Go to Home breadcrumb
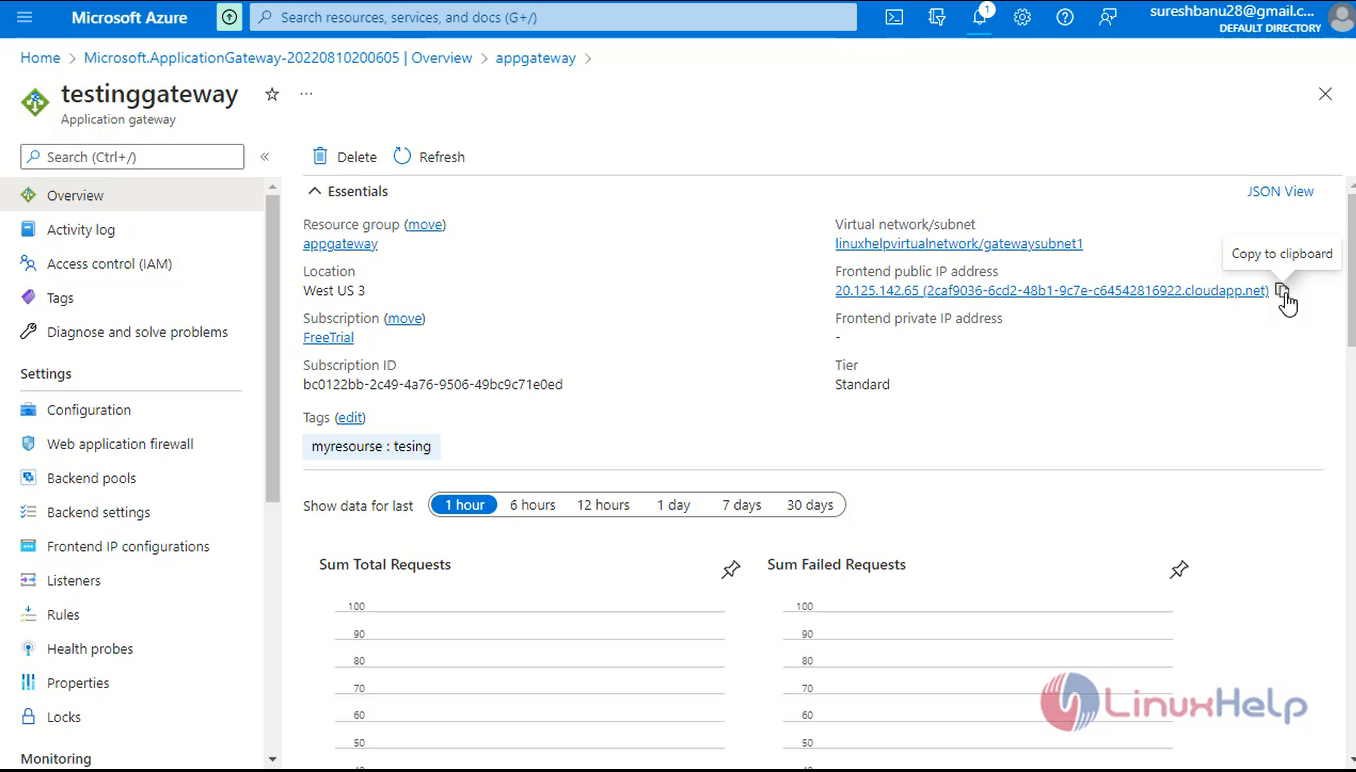The width and height of the screenshot is (1356, 772). [40, 58]
